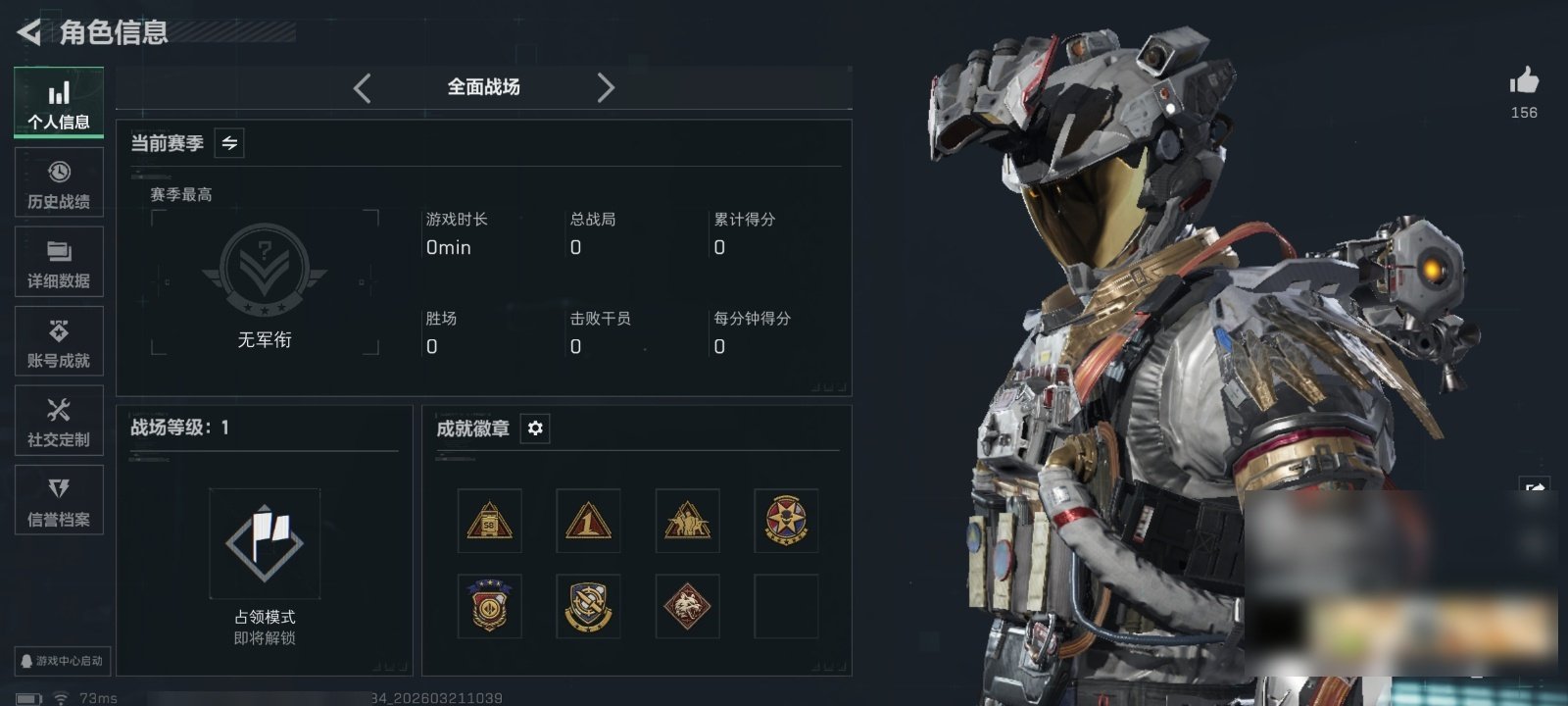The image size is (1568, 706).
Task: Open the 个人信息 tab
Action: [x=59, y=102]
